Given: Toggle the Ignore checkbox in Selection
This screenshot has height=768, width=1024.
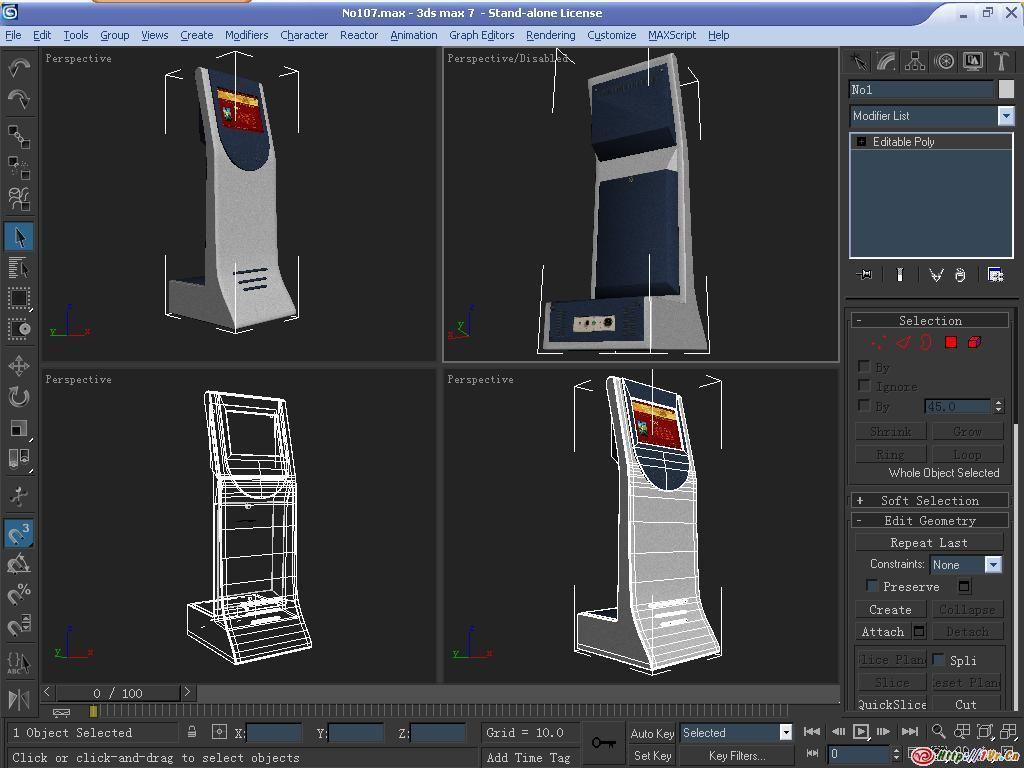Looking at the screenshot, I should pyautogui.click(x=864, y=386).
